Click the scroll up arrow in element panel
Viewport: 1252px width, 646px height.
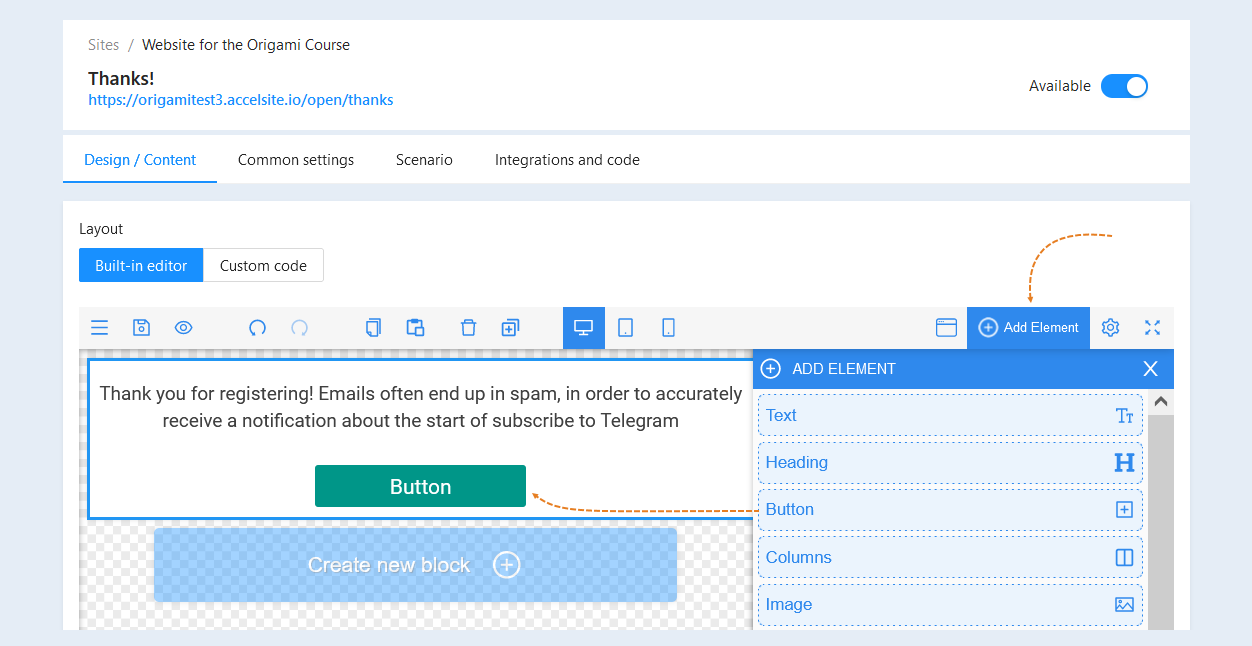1161,402
